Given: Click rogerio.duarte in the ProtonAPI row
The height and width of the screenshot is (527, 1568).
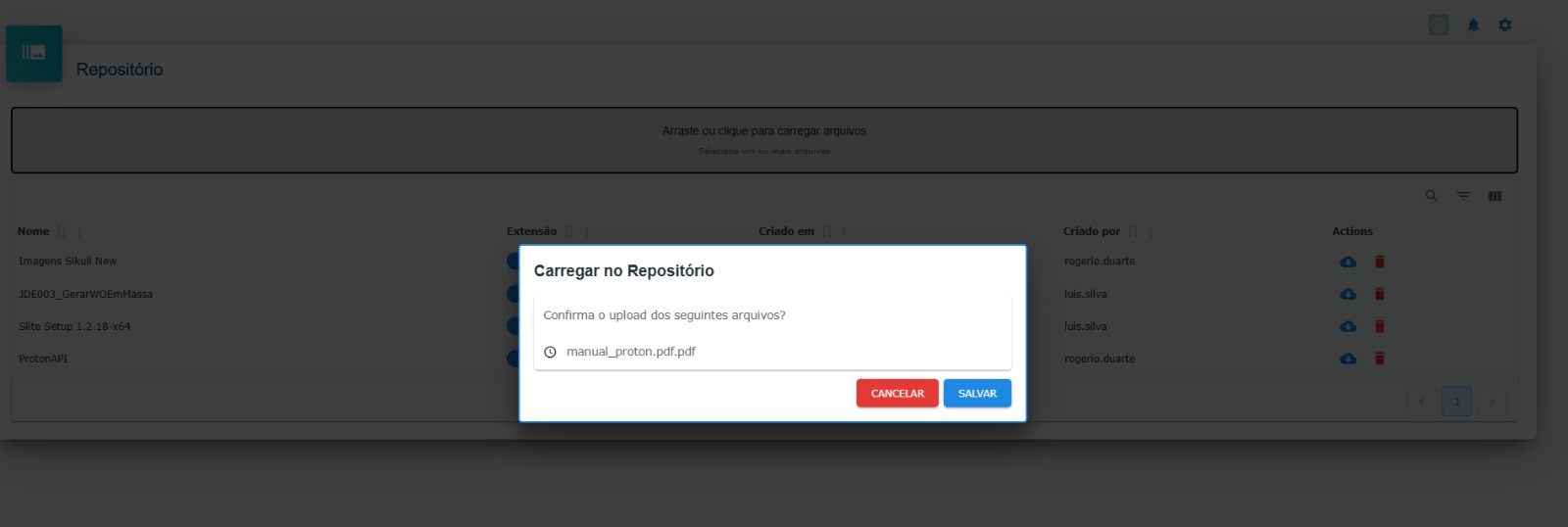Looking at the screenshot, I should 1100,359.
